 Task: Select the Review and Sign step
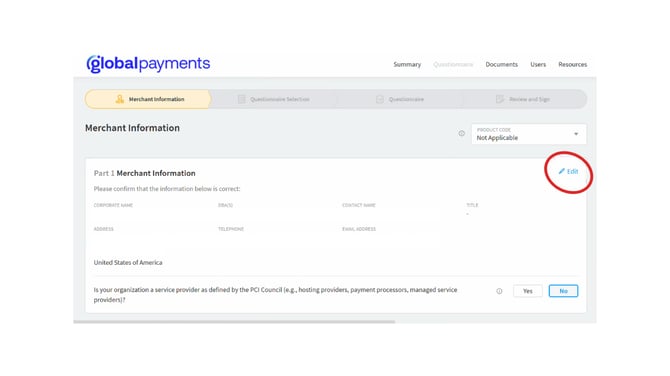pyautogui.click(x=524, y=99)
